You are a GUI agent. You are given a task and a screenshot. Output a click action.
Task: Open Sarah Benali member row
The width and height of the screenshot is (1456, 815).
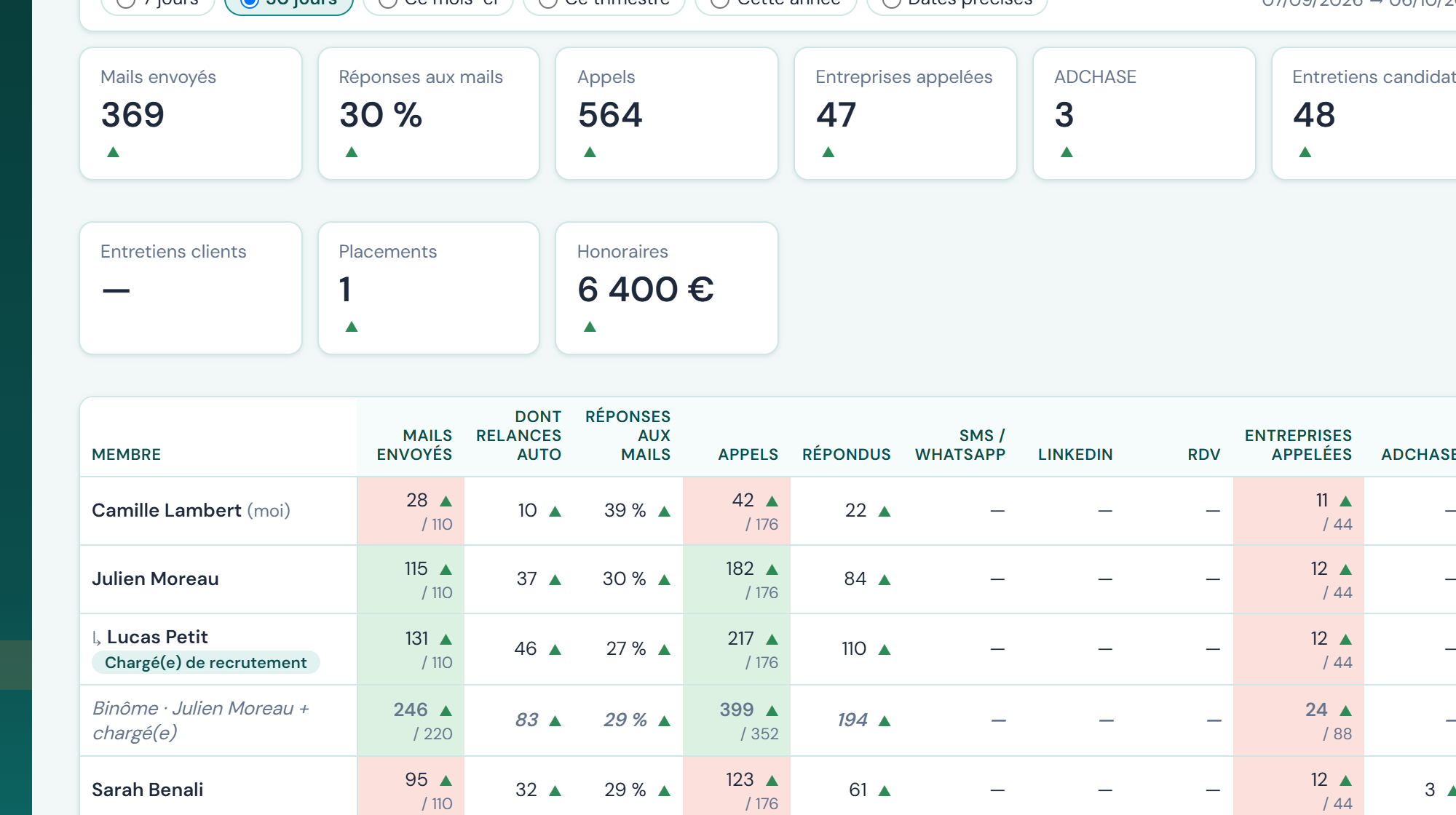click(x=148, y=790)
